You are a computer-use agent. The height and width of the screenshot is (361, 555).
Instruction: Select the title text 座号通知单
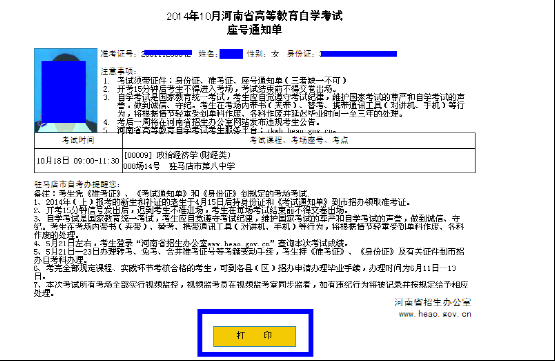click(254, 30)
